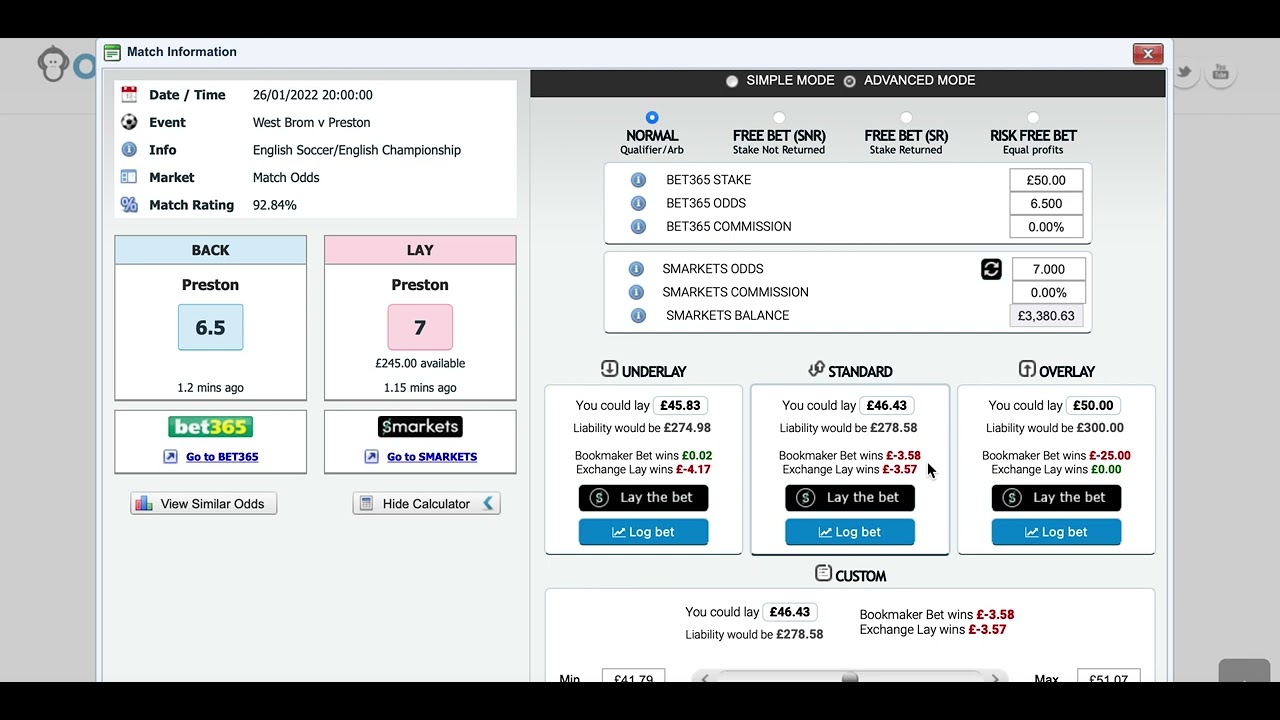Click the Custom lay amount £46.43

click(790, 612)
